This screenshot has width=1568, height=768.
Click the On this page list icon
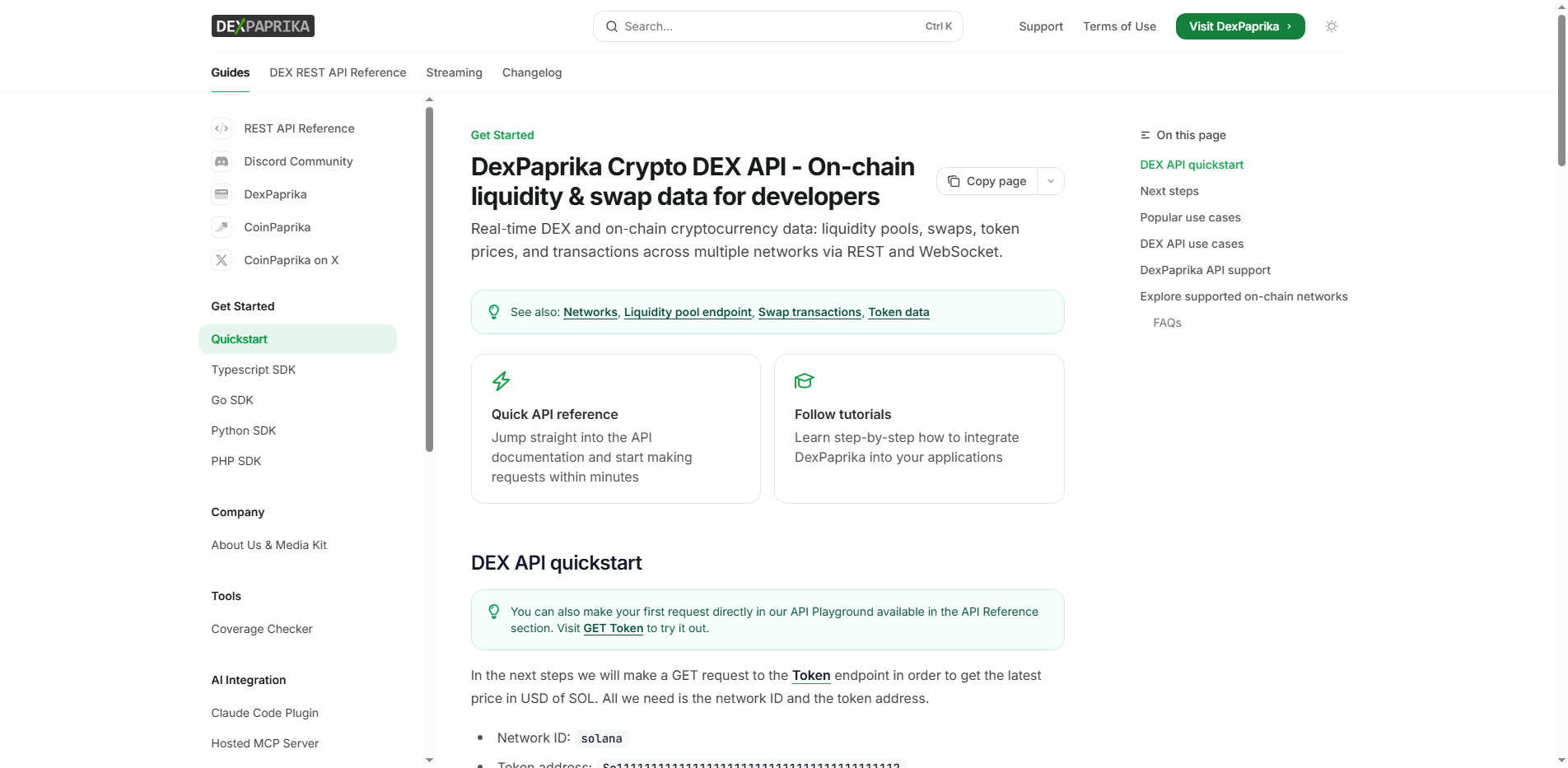[1144, 135]
